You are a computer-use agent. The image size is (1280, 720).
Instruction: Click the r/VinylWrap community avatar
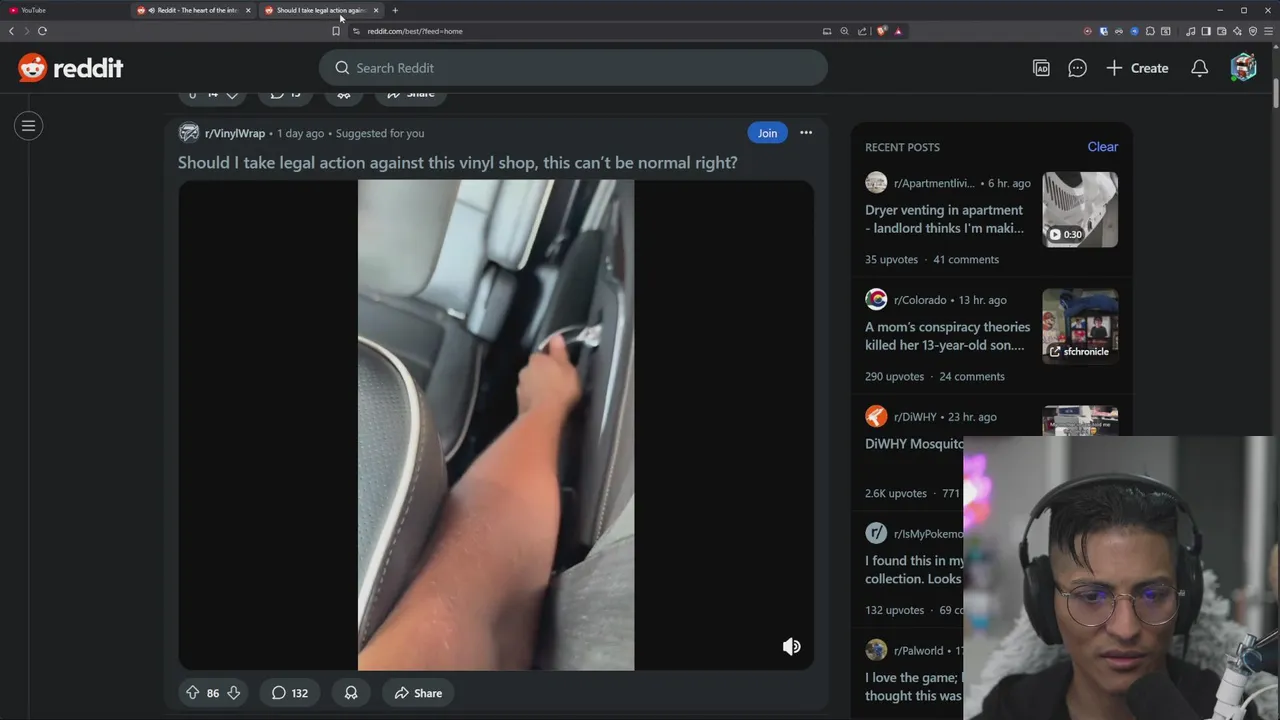click(189, 133)
